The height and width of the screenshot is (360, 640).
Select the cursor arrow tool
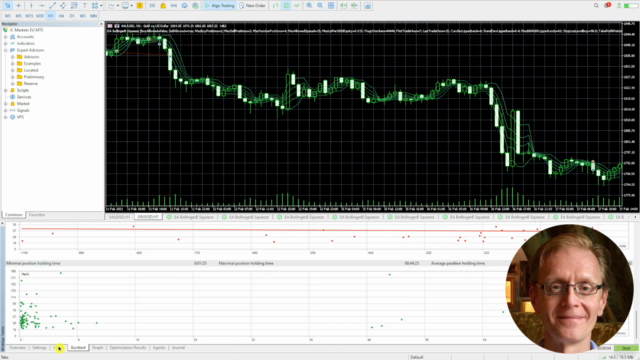8,6
